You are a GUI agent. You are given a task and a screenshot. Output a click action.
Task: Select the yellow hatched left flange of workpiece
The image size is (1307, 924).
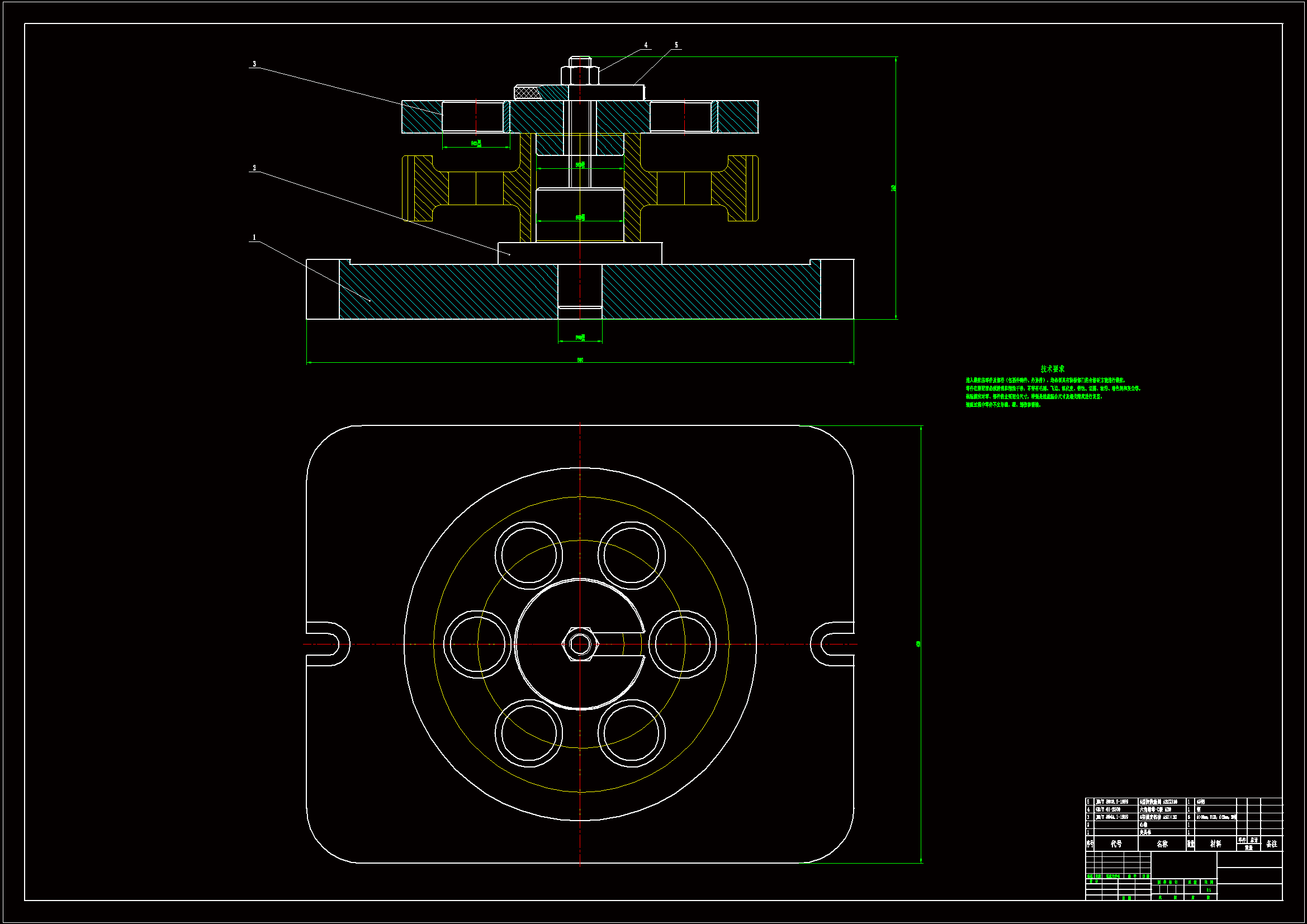pos(423,188)
